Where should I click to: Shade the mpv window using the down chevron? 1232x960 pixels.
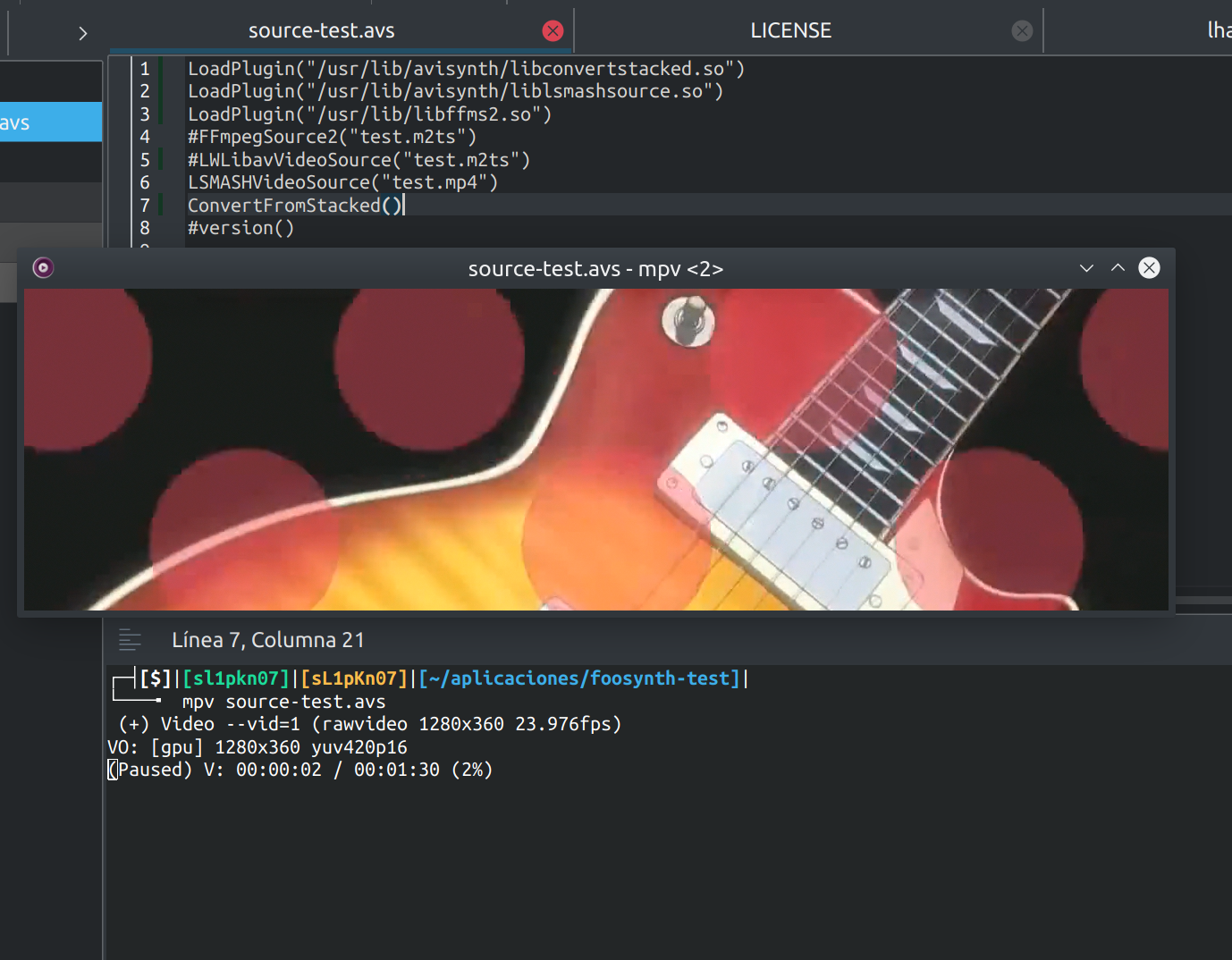(x=1086, y=268)
